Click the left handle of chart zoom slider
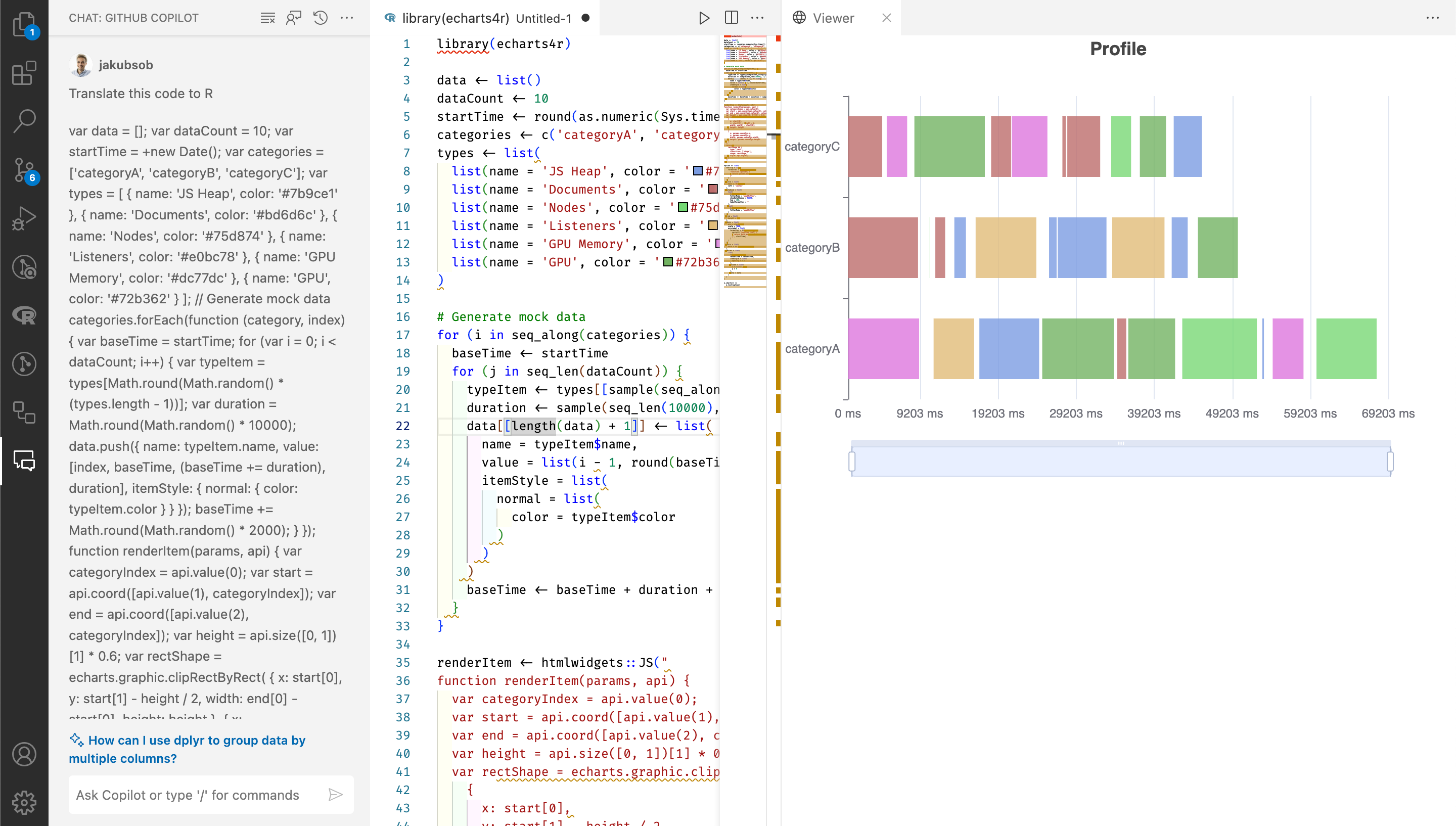Viewport: 1456px width, 826px height. [852, 461]
